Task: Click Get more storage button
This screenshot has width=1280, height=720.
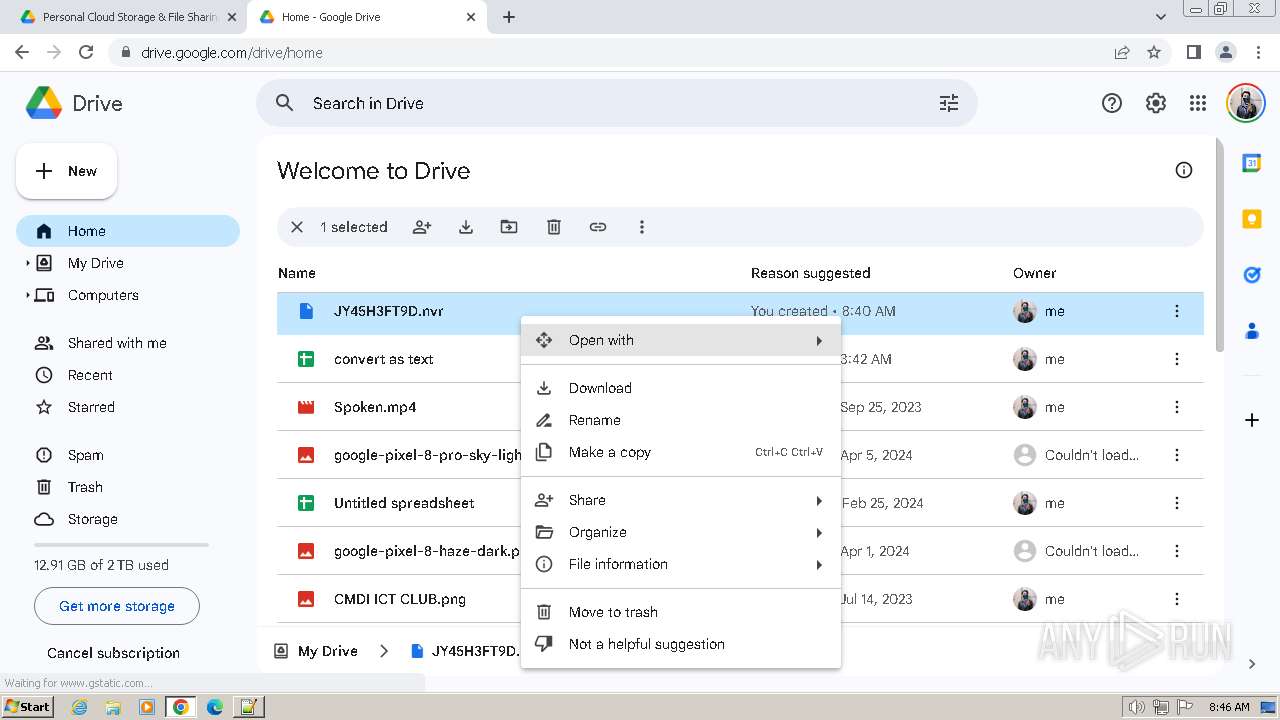Action: click(117, 606)
